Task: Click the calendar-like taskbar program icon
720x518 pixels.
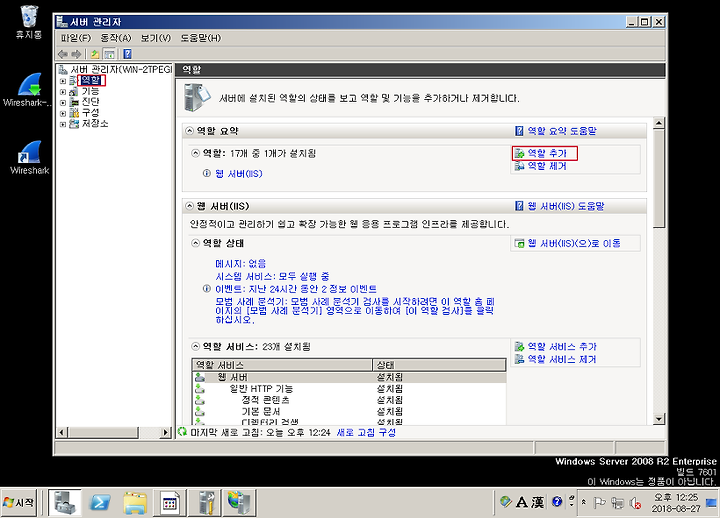Action: 169,503
